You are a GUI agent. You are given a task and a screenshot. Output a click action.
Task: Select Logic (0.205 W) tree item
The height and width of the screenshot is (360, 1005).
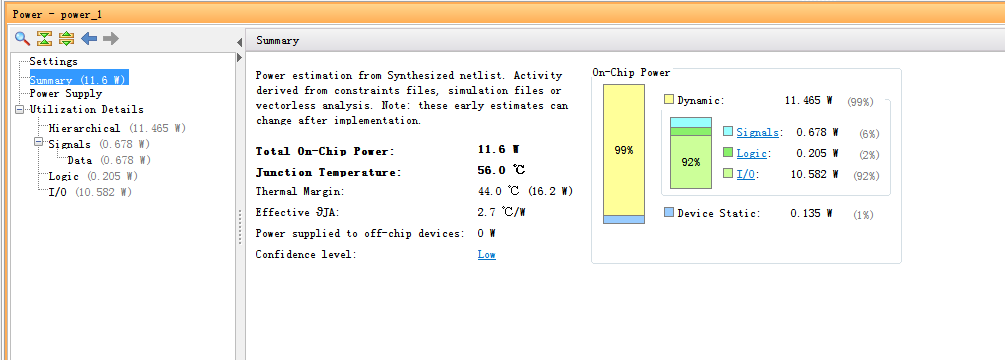93,176
